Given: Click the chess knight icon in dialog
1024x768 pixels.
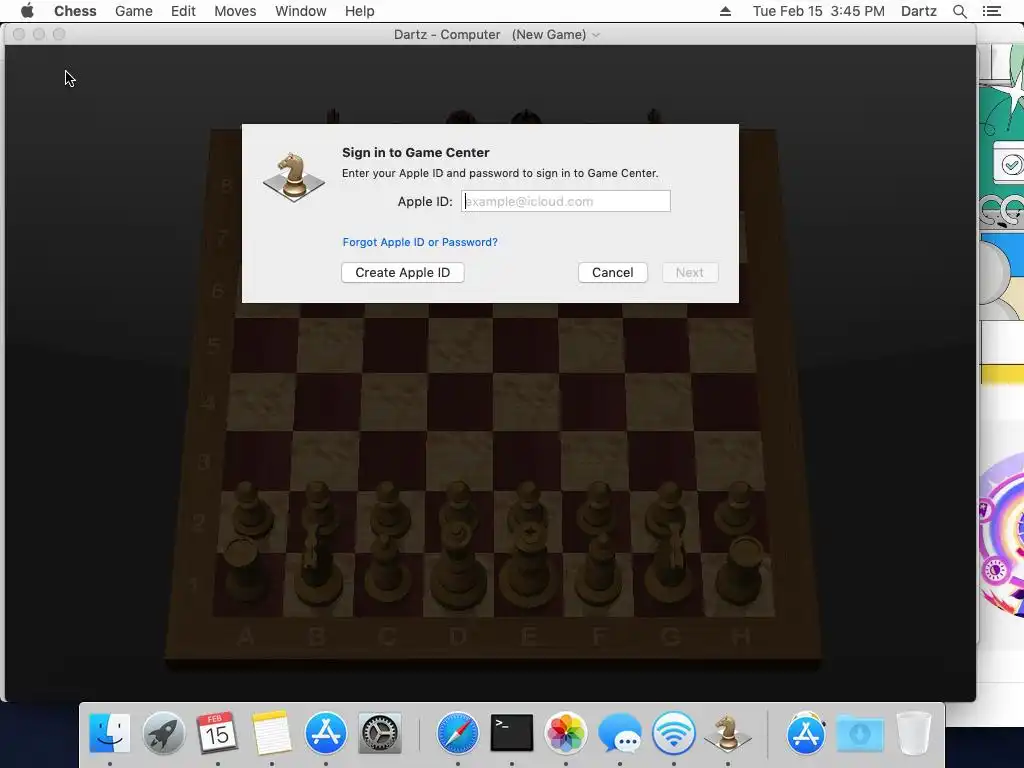Looking at the screenshot, I should [x=294, y=176].
